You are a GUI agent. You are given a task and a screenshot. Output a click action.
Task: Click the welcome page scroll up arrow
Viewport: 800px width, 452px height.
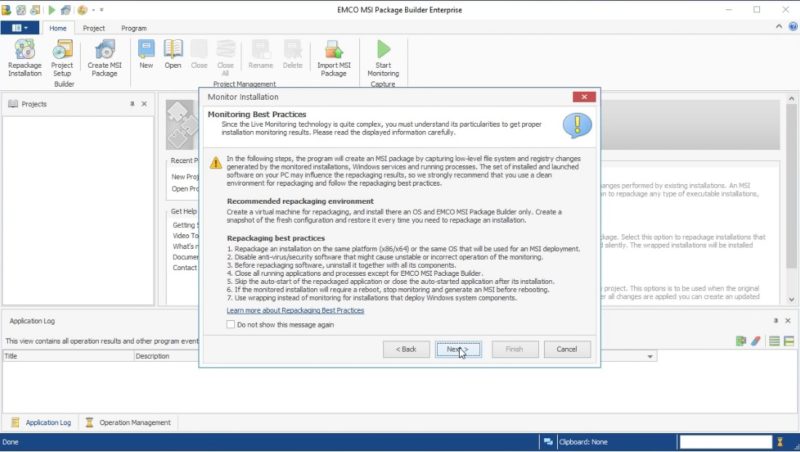(x=791, y=98)
